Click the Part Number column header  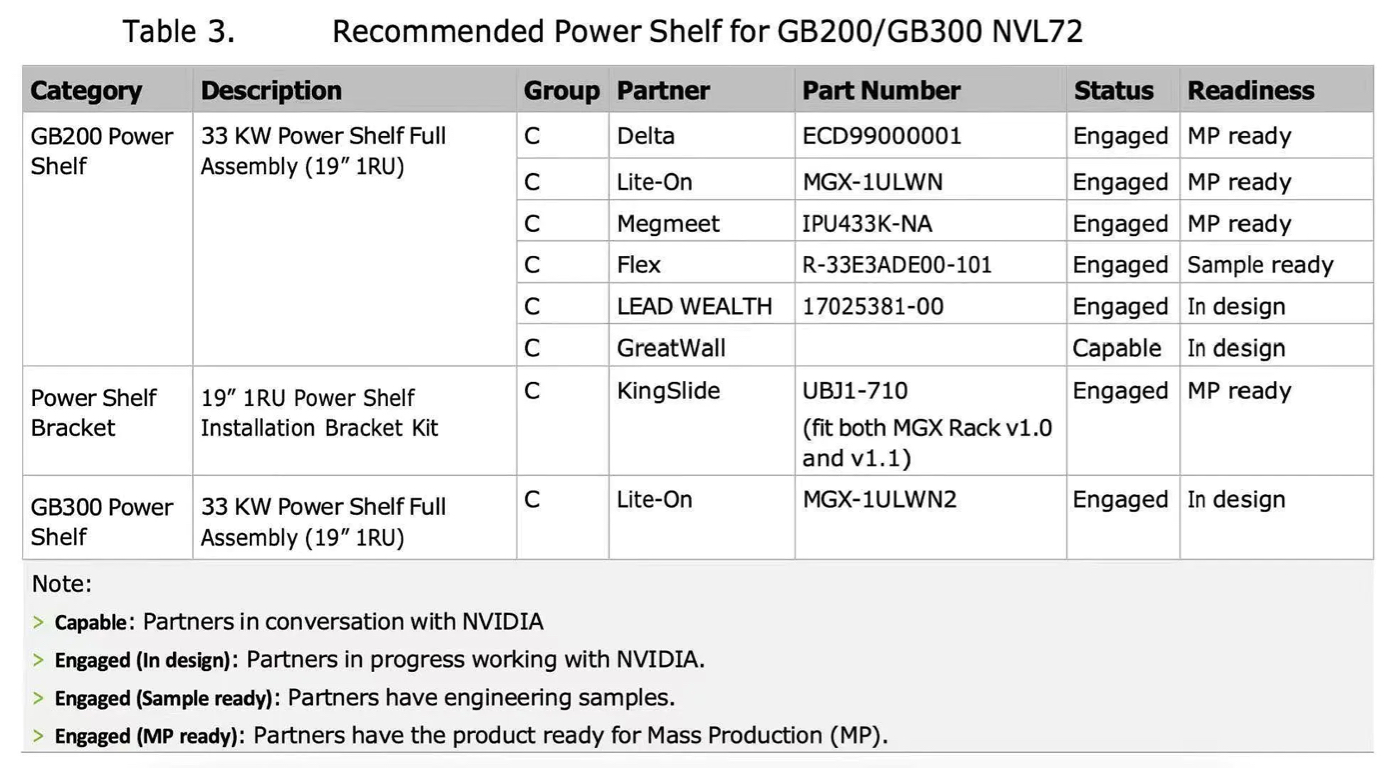(x=881, y=90)
